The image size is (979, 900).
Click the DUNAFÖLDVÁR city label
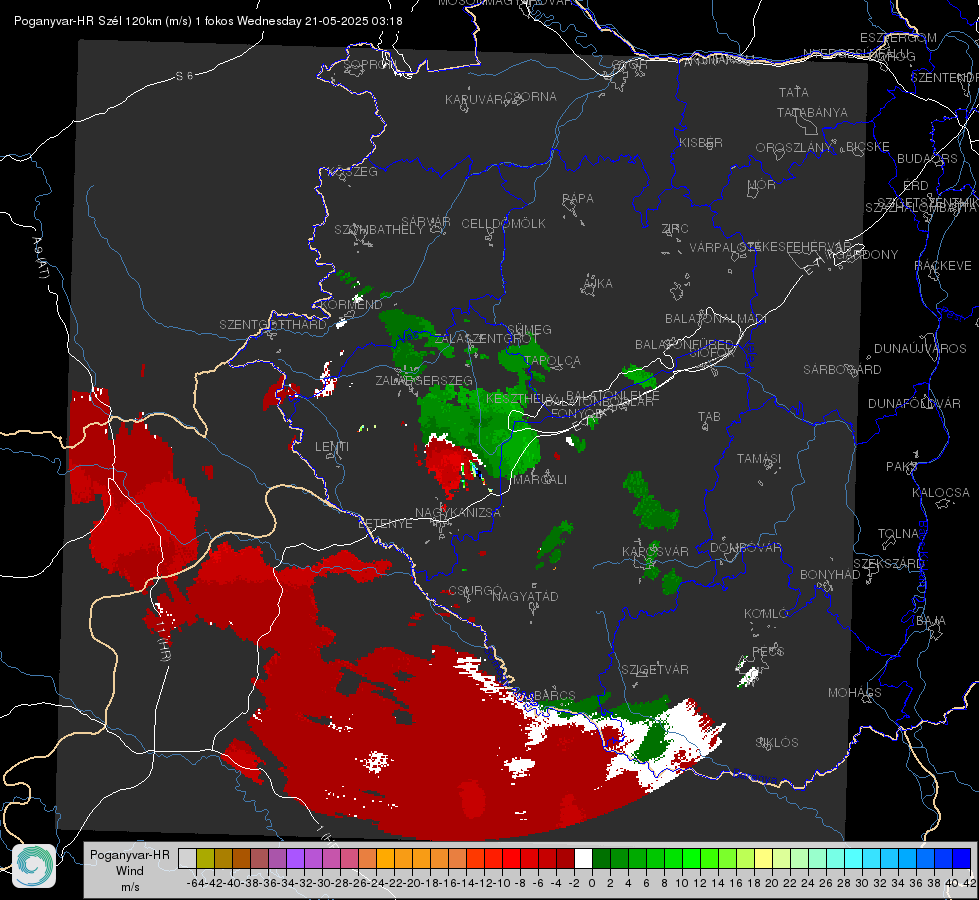pyautogui.click(x=914, y=403)
